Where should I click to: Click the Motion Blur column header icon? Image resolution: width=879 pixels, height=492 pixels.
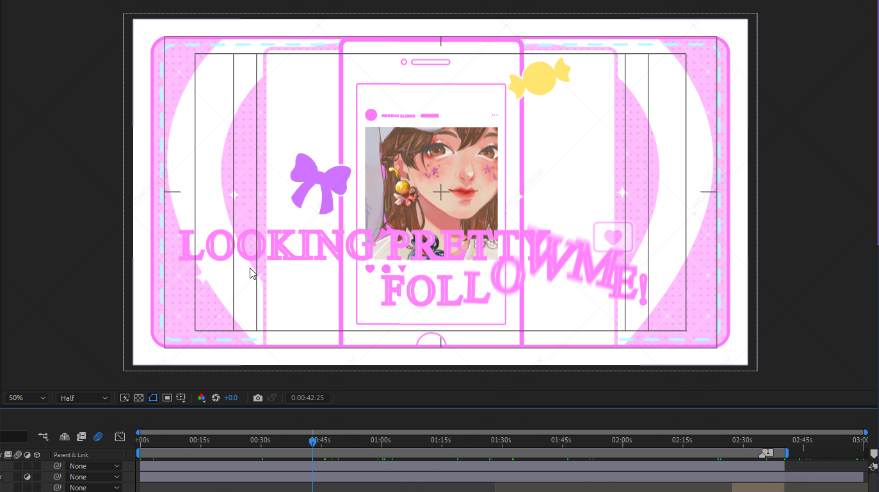click(17, 455)
